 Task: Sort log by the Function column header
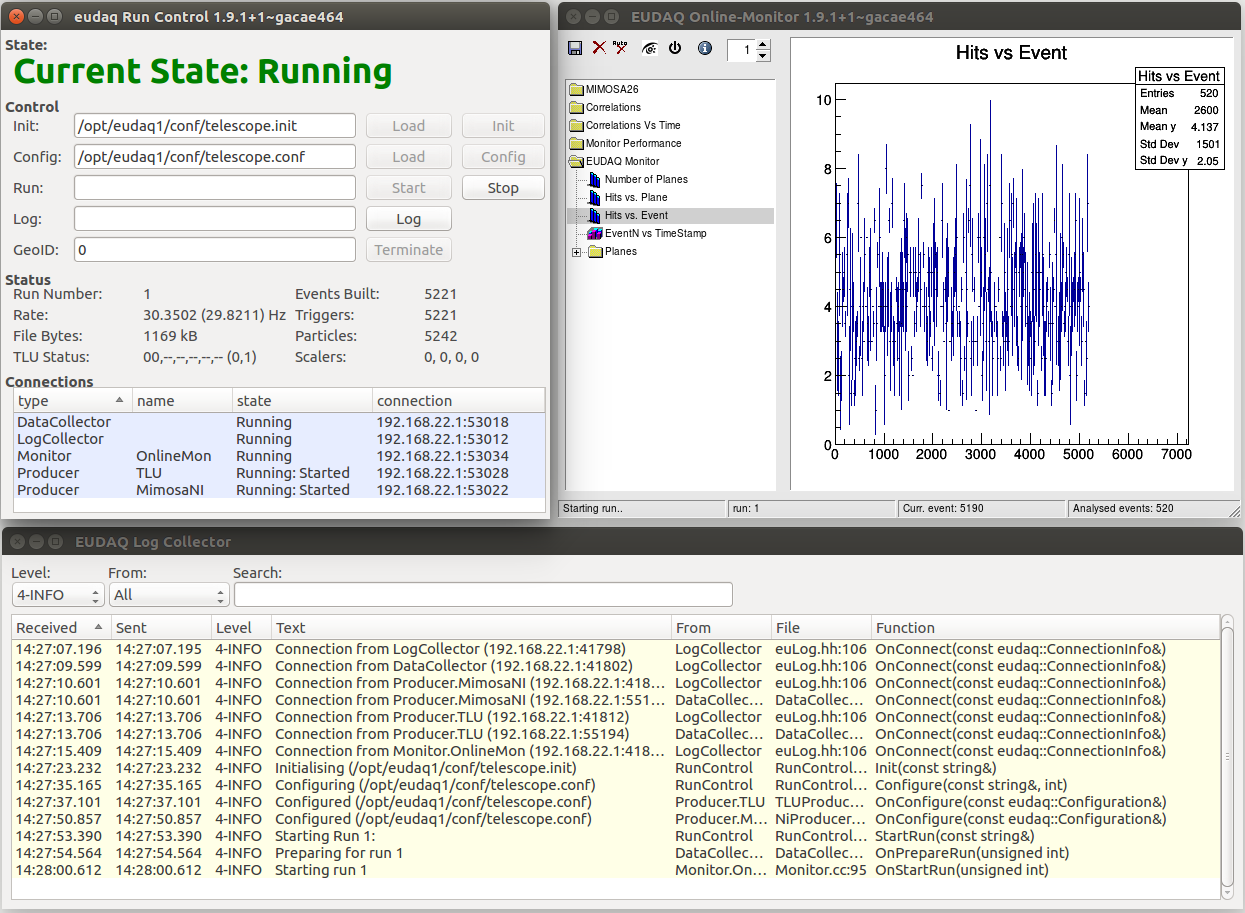pos(1045,628)
